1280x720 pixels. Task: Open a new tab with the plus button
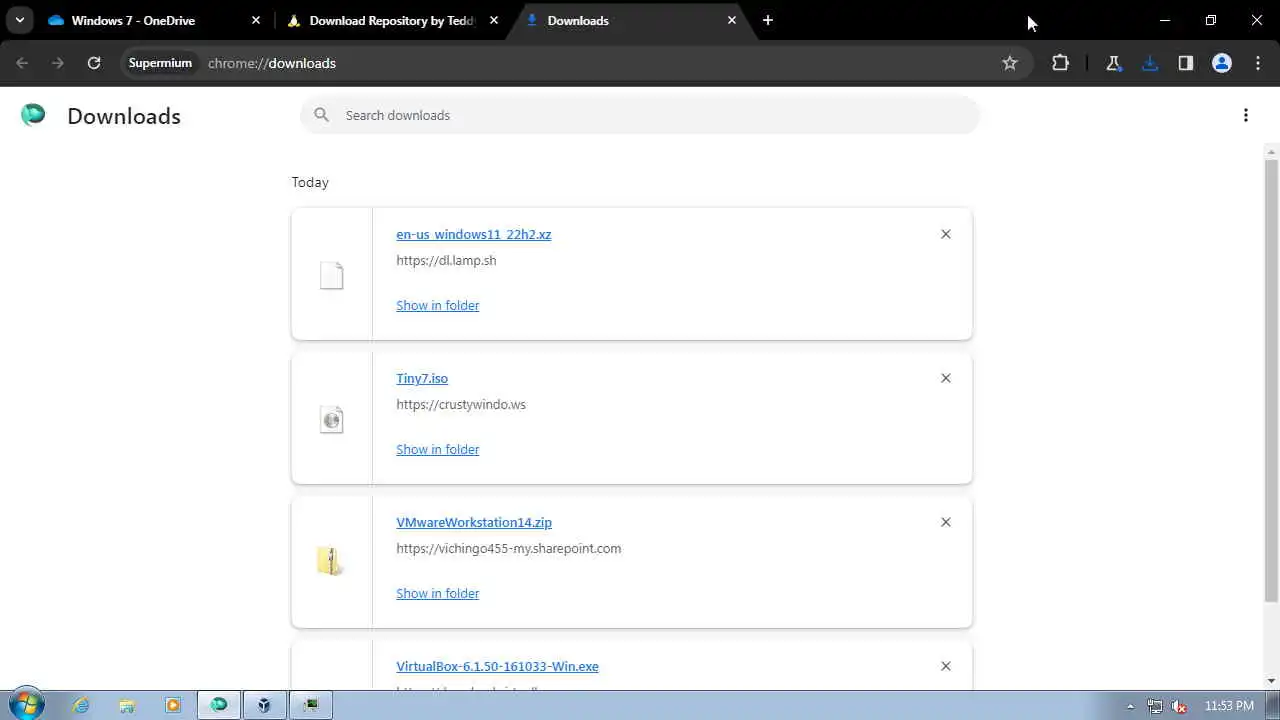coord(767,20)
